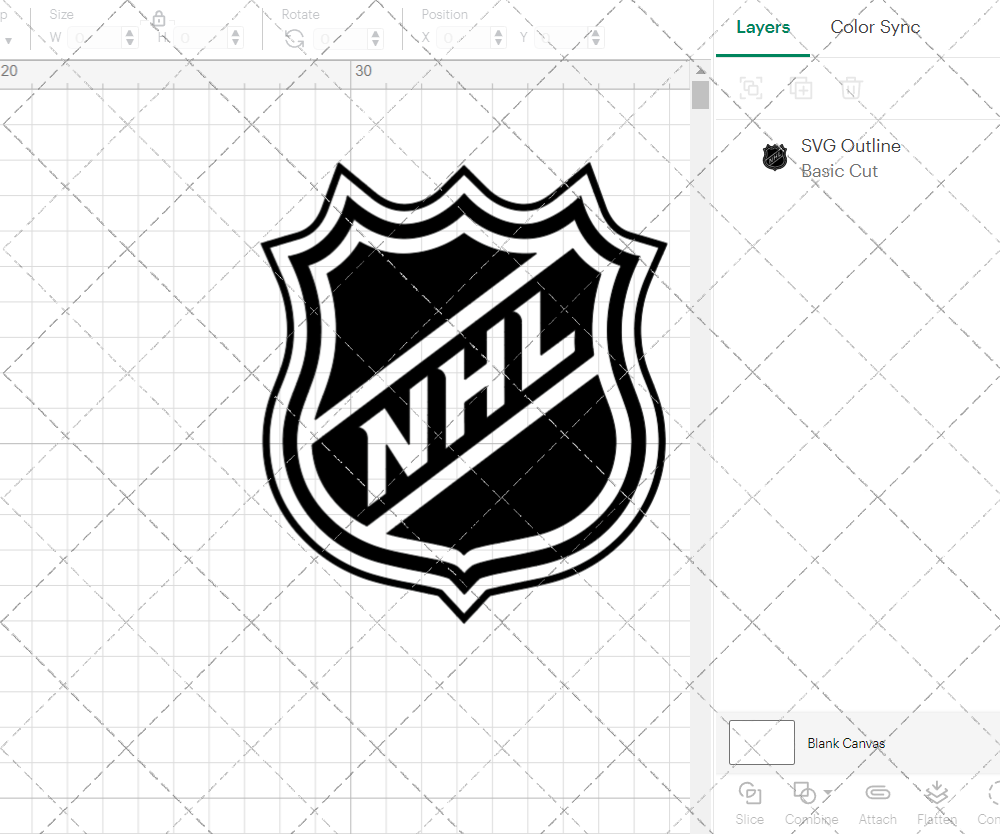Viewport: 1000px width, 834px height.
Task: Click the Flatten label button
Action: 936,819
